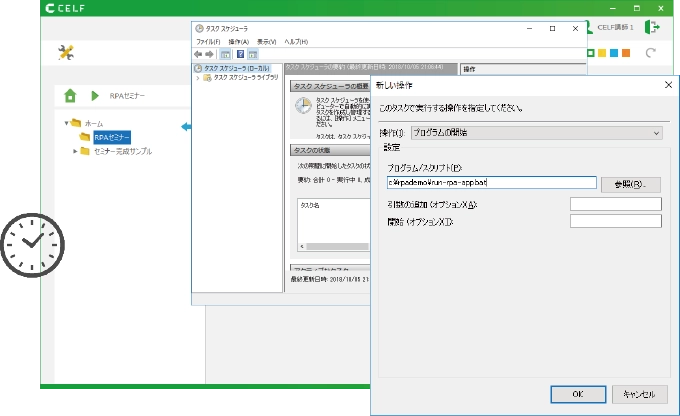Click RPAセミナー breadcrumb text in CELF
The width and height of the screenshot is (680, 416).
(x=127, y=96)
